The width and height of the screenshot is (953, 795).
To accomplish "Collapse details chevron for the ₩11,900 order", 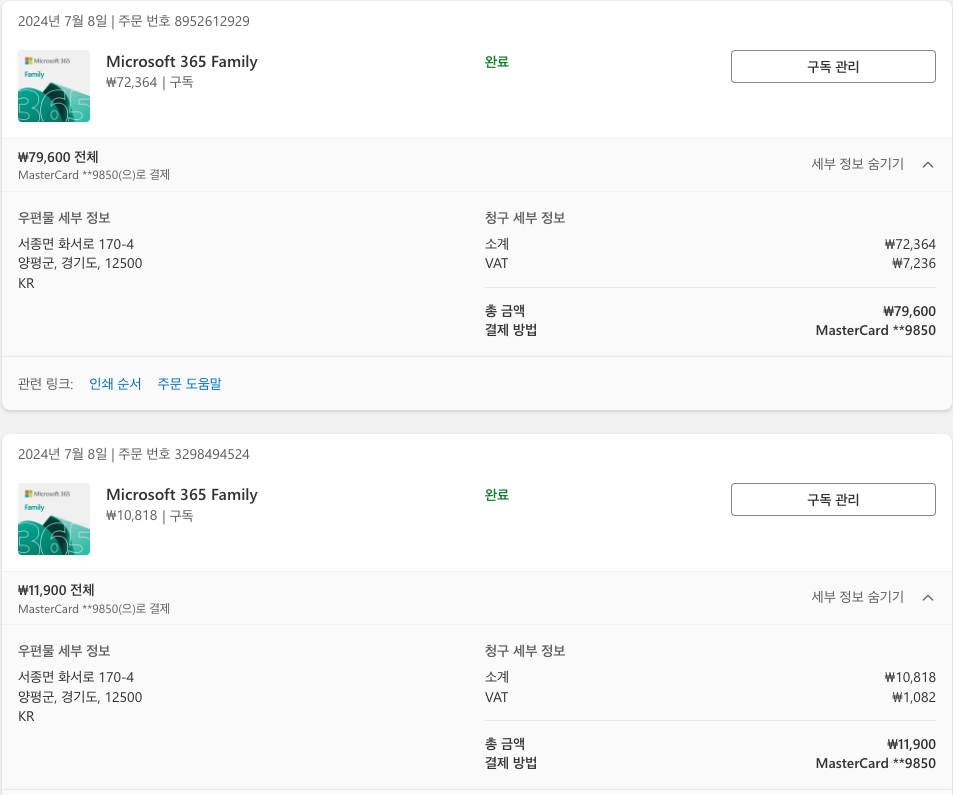I will [x=927, y=598].
